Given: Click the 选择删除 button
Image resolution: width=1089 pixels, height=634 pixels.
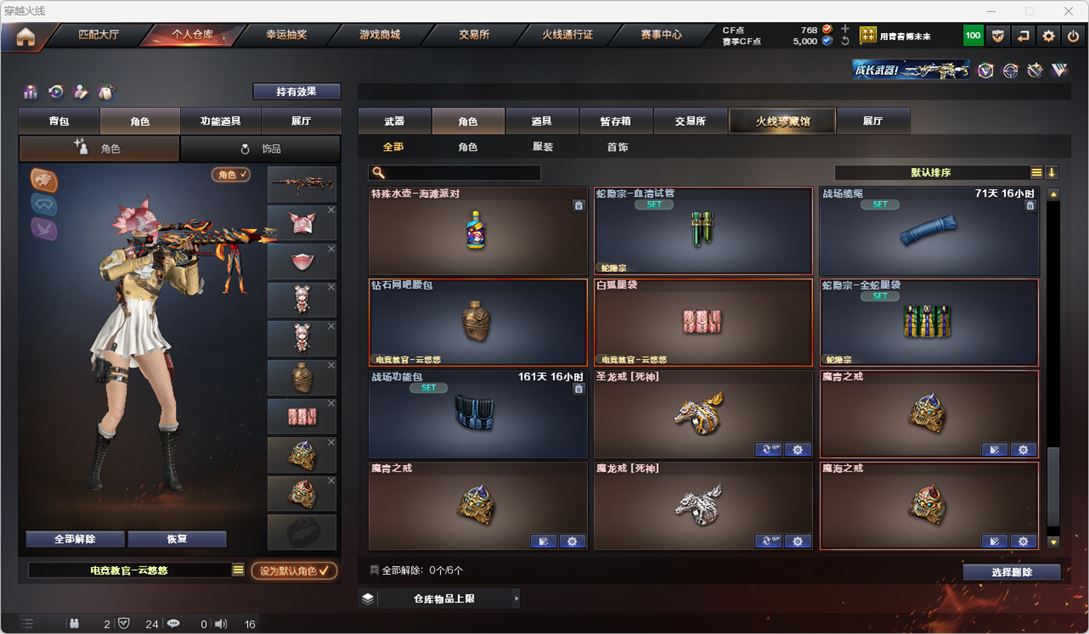Looking at the screenshot, I should tap(1011, 572).
